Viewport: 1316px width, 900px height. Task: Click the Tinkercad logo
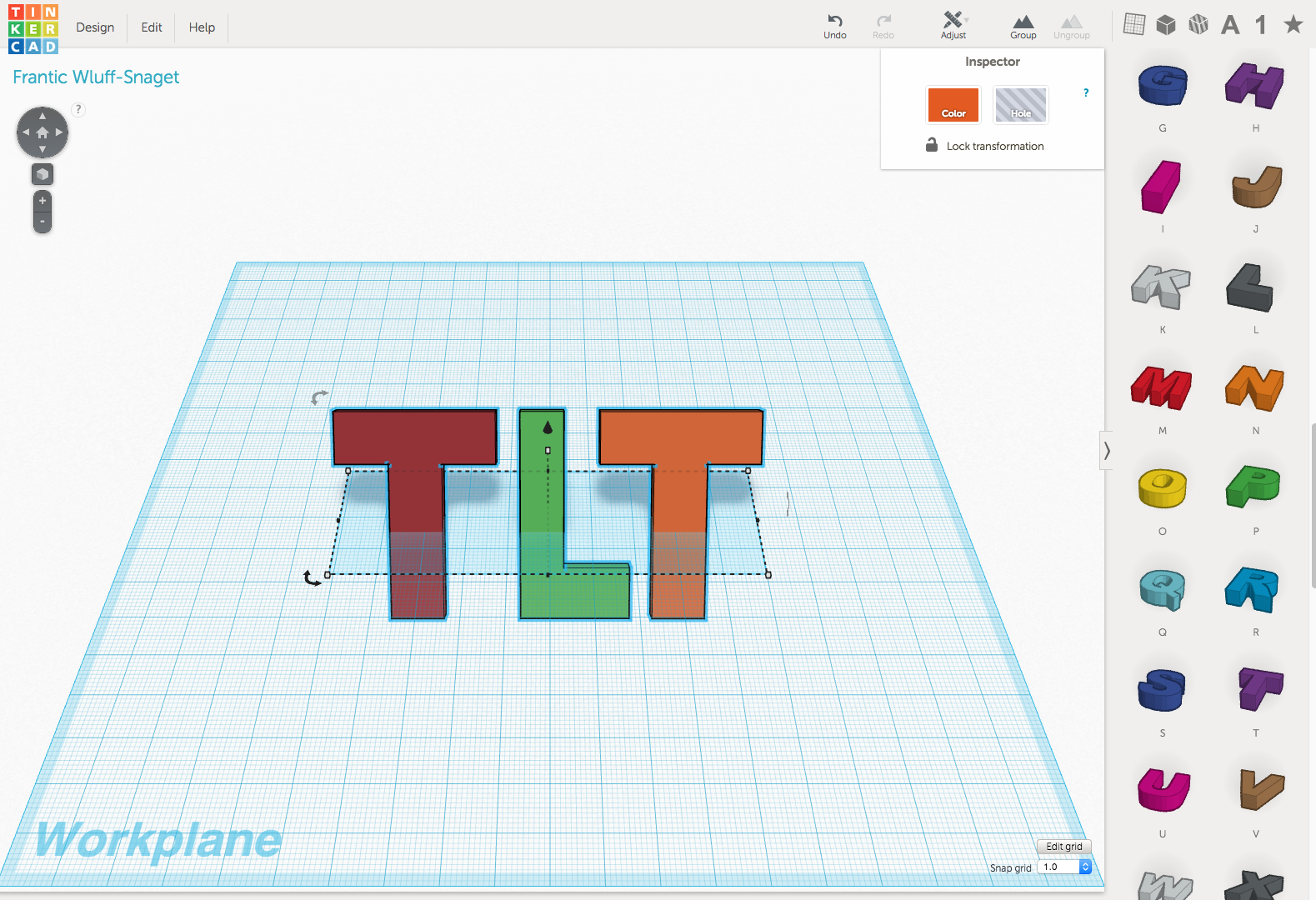pyautogui.click(x=33, y=28)
